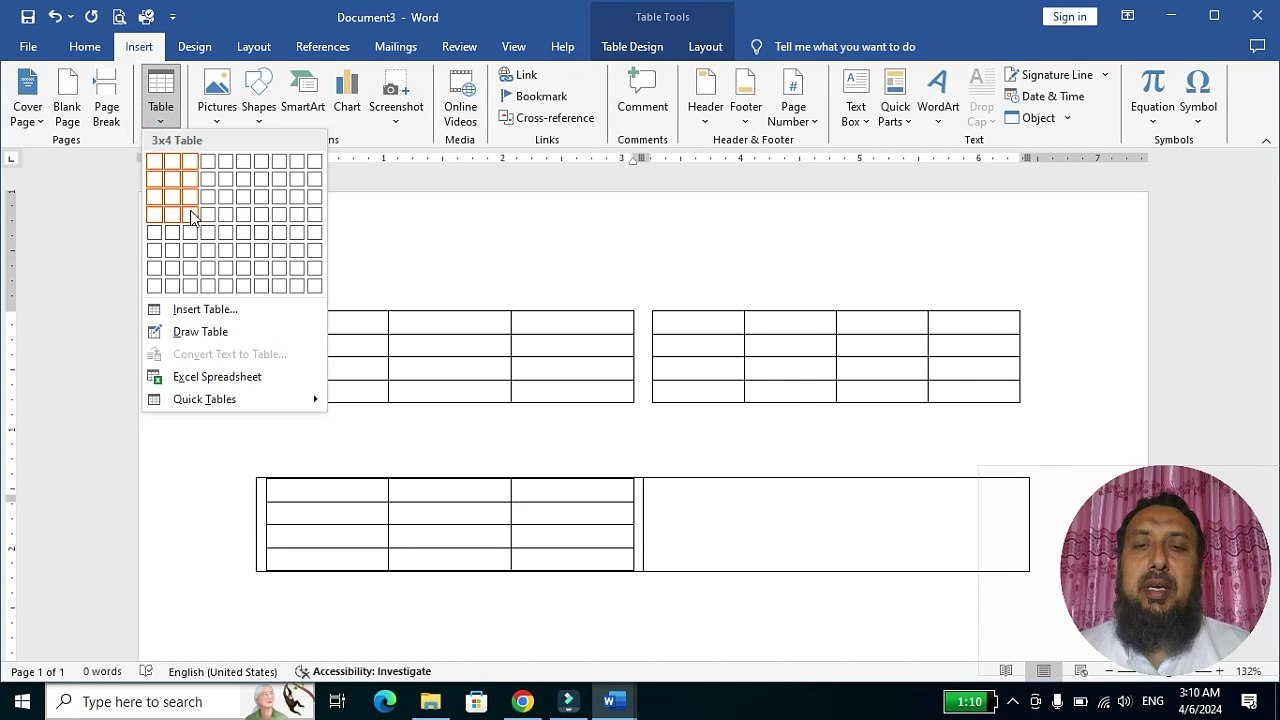Click the Save icon in title bar
This screenshot has width=1280, height=720.
(28, 17)
